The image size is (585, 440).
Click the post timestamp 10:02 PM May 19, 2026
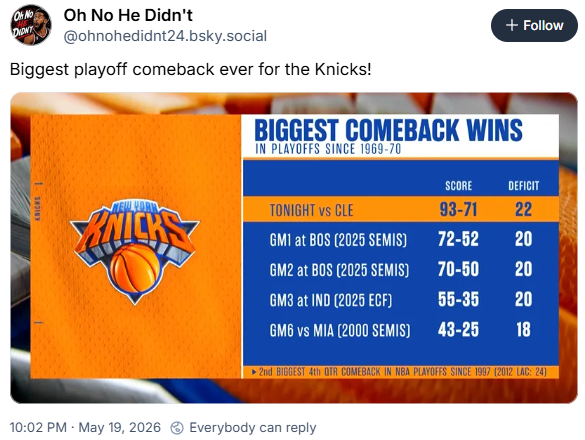tap(85, 427)
